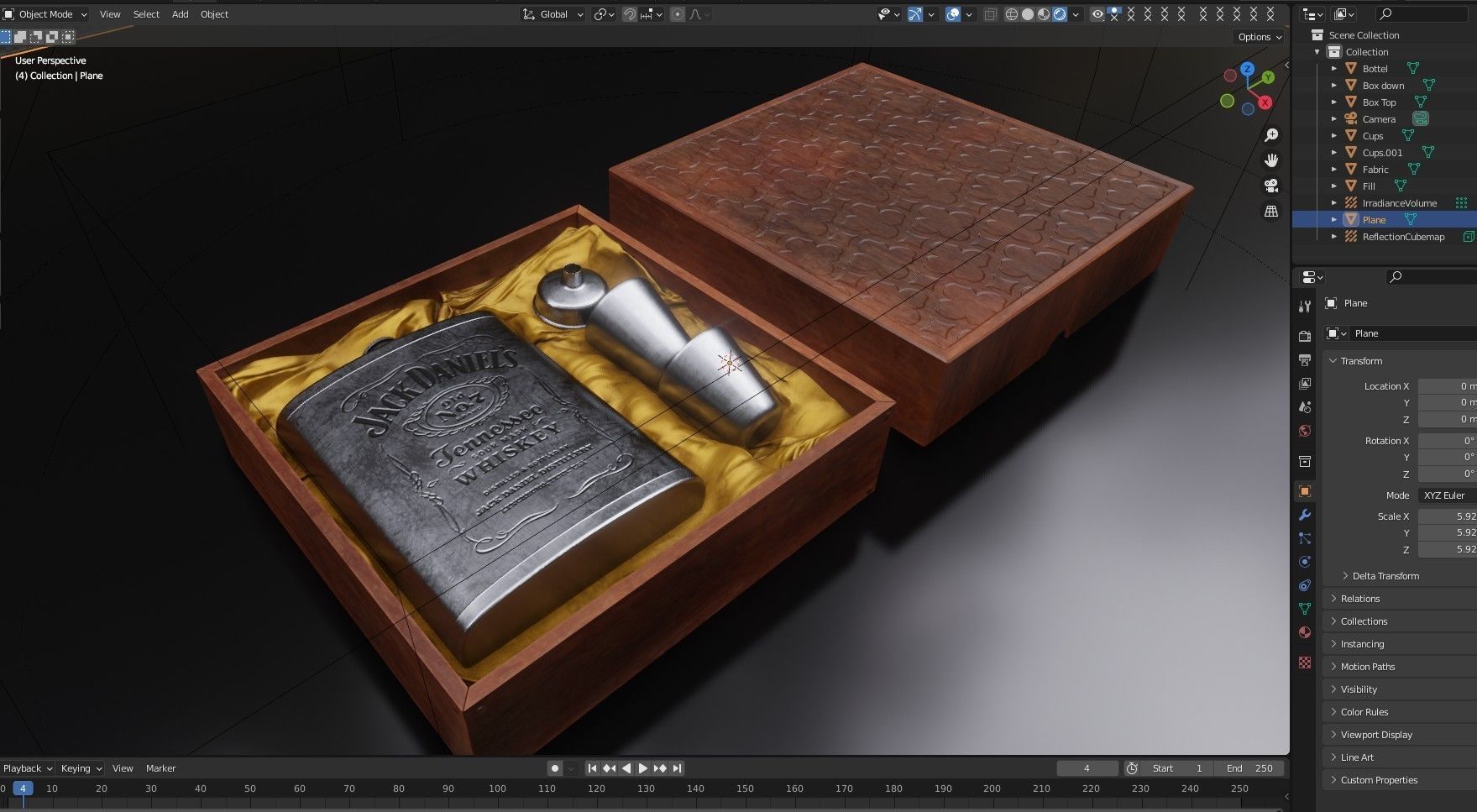Open the Object menu
Image resolution: width=1477 pixels, height=812 pixels.
click(214, 14)
